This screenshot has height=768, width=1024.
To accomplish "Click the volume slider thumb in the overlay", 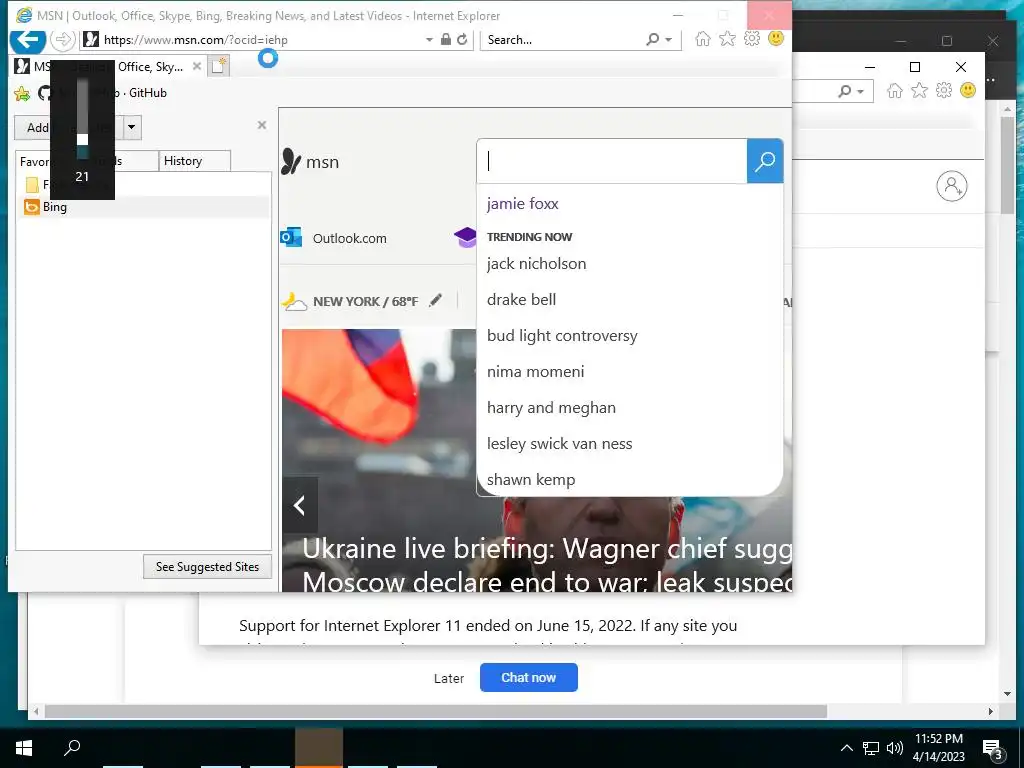I will point(82,139).
